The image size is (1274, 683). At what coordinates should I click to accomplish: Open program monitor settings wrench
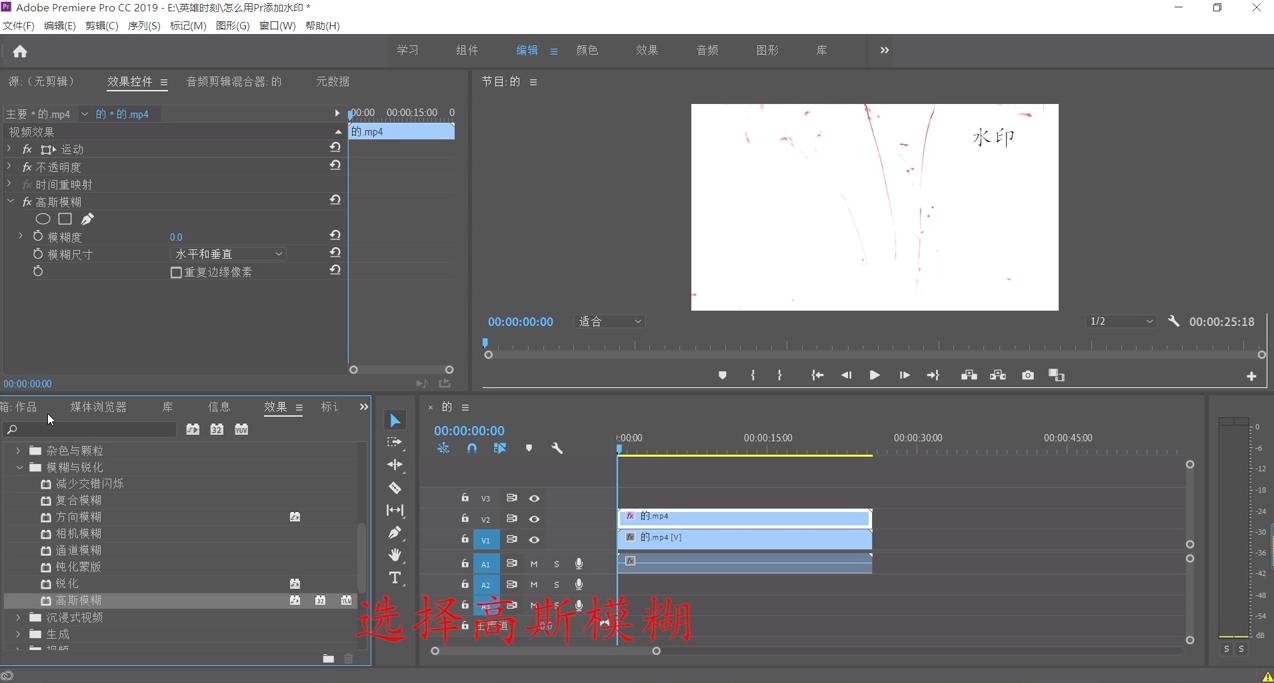point(1174,322)
